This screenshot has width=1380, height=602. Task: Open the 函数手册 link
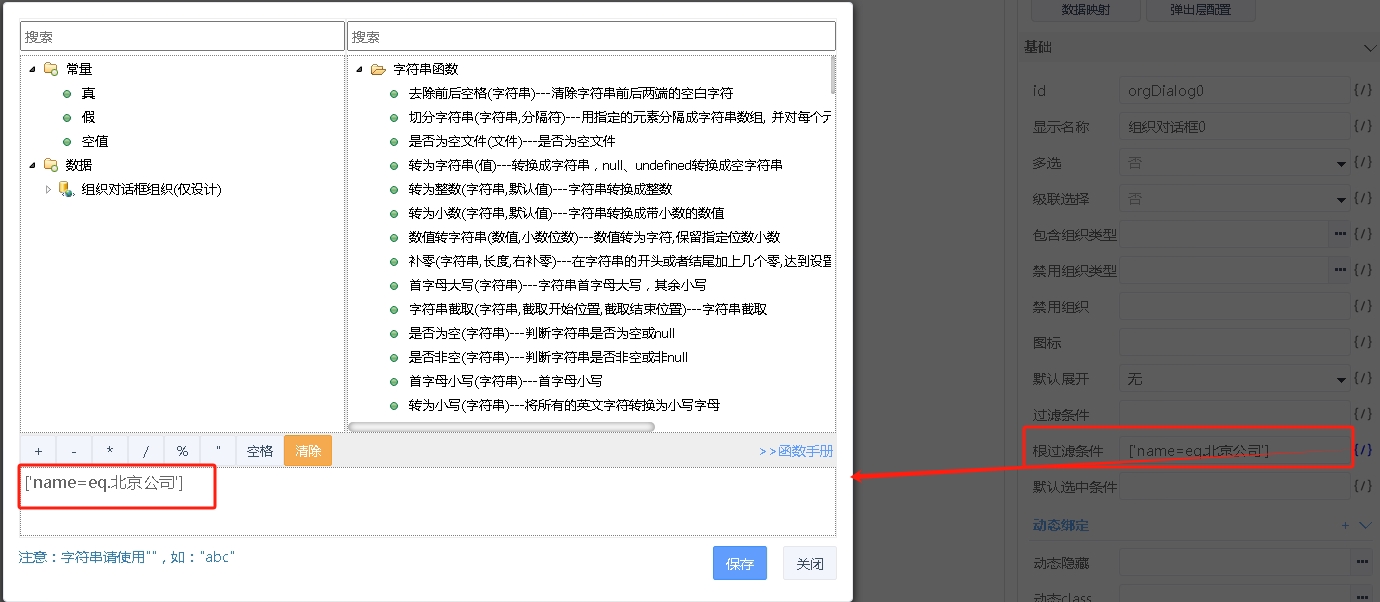tap(796, 451)
